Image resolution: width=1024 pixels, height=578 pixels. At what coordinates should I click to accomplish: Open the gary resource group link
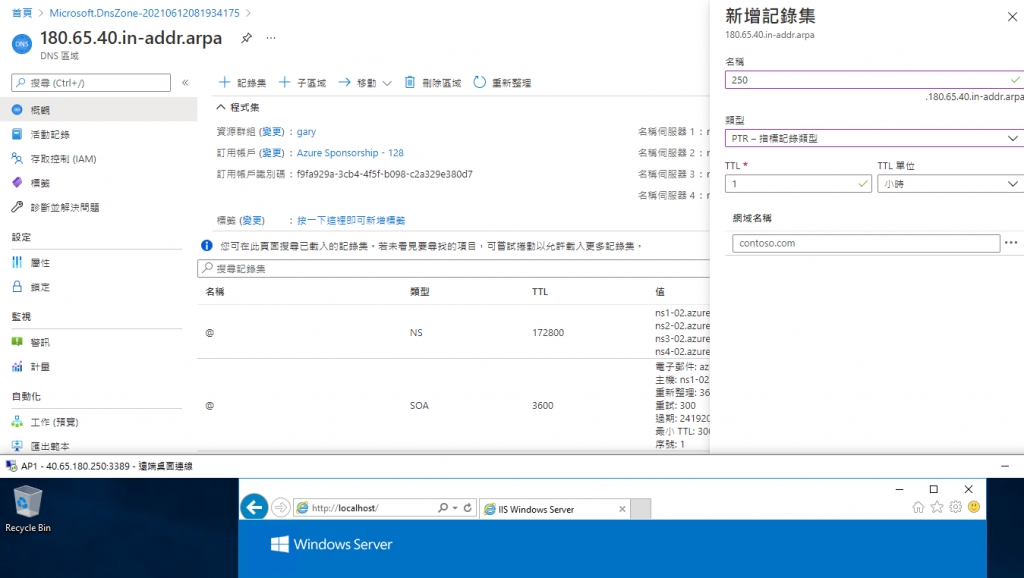[x=306, y=131]
